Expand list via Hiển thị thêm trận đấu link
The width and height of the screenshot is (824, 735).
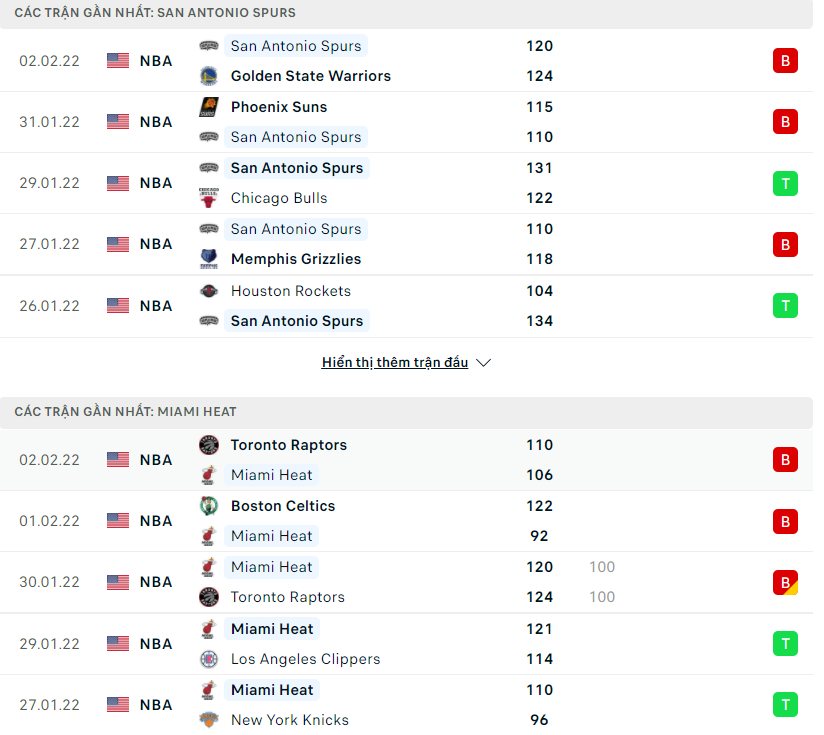coord(395,363)
